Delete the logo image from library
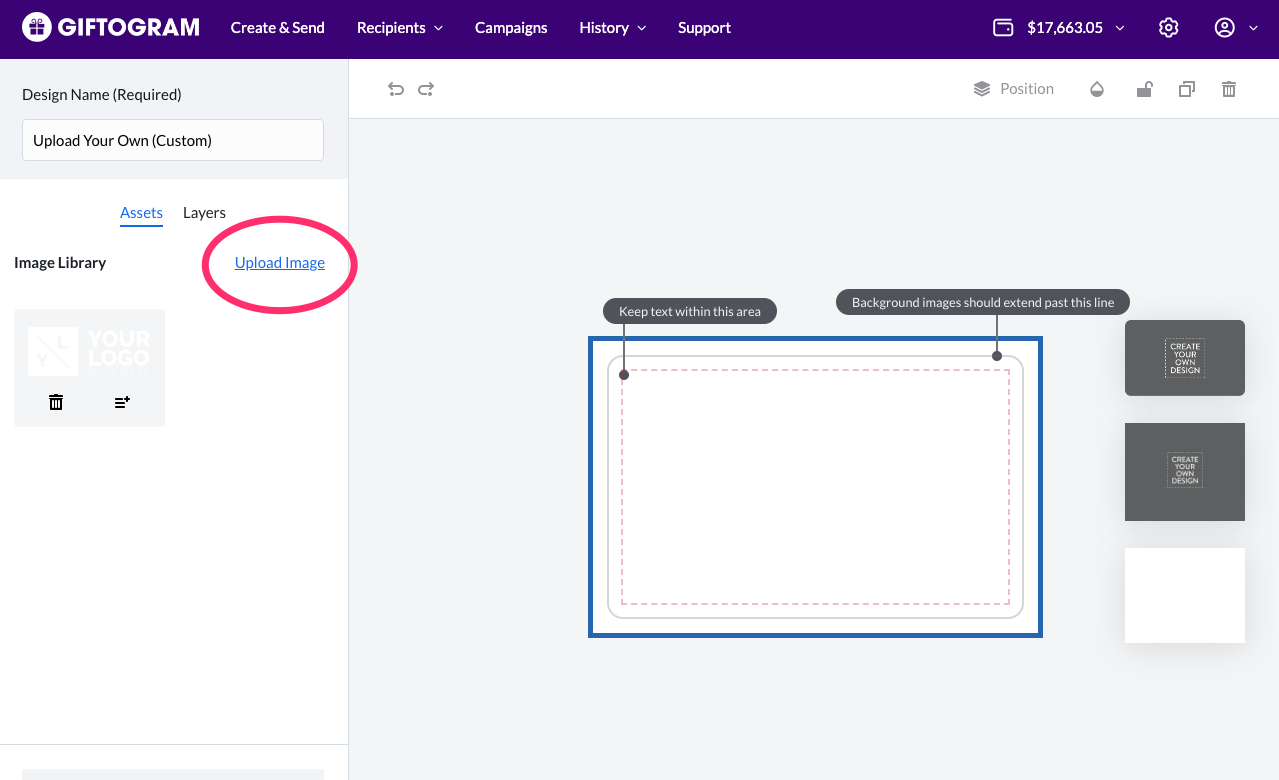The width and height of the screenshot is (1279, 780). pos(56,402)
